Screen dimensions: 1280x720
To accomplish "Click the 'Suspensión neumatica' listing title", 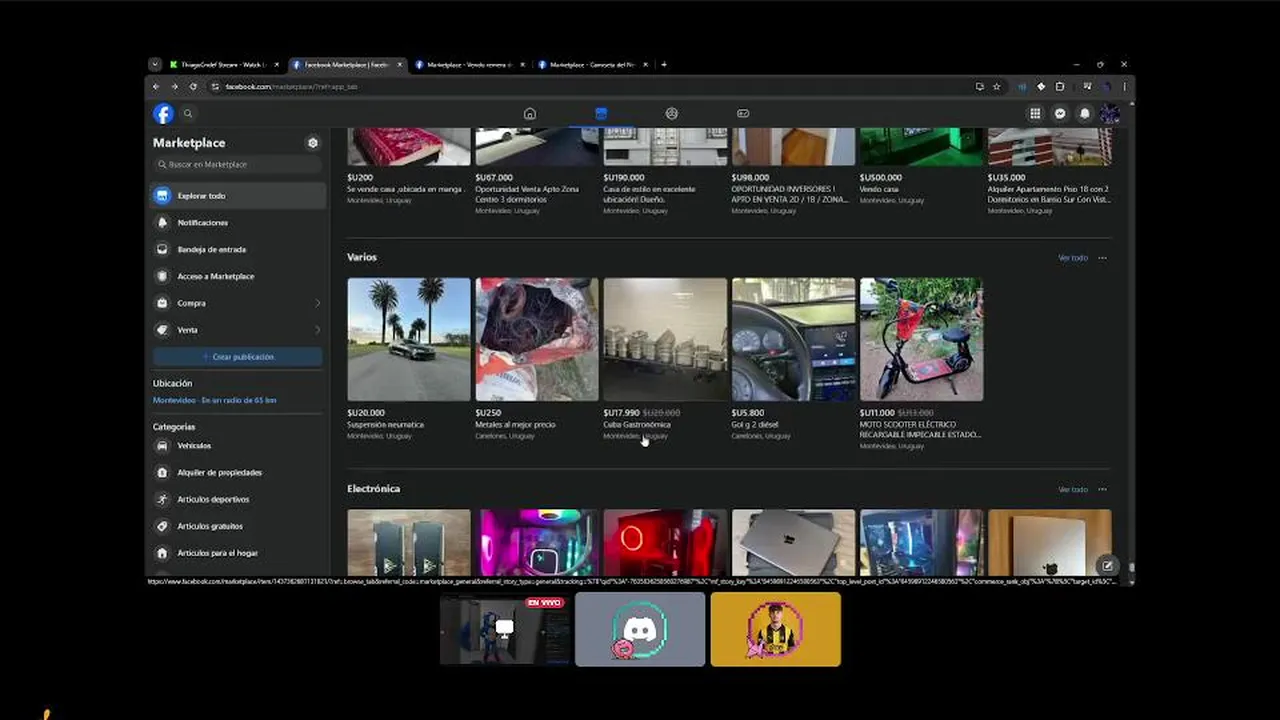I will pos(385,425).
